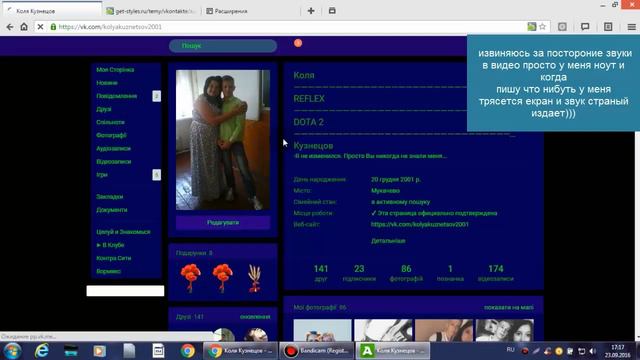Click the browser address bar URL

110,27
